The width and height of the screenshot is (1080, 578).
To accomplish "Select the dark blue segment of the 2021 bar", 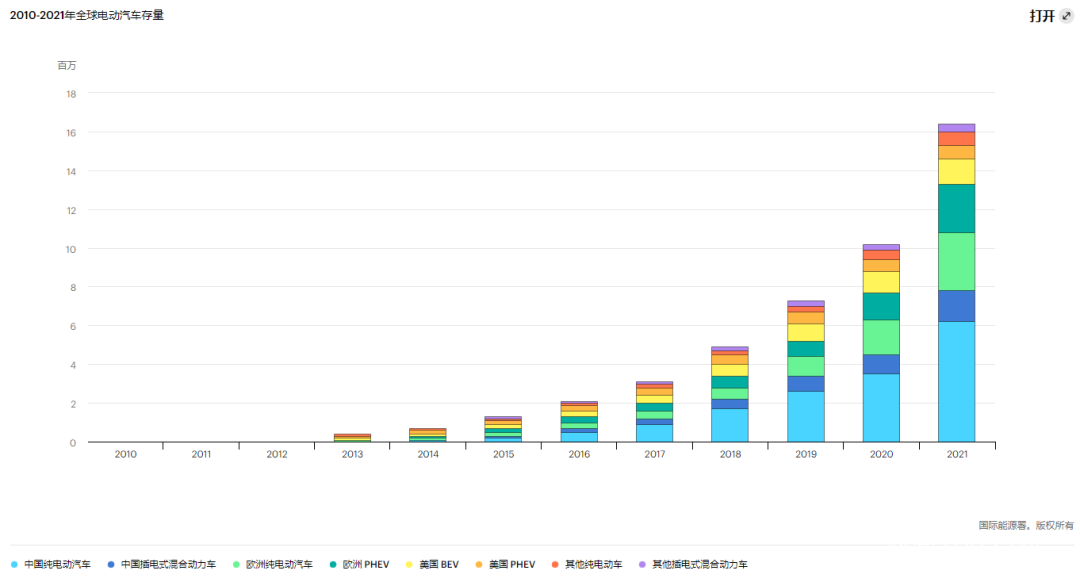I will pos(957,306).
